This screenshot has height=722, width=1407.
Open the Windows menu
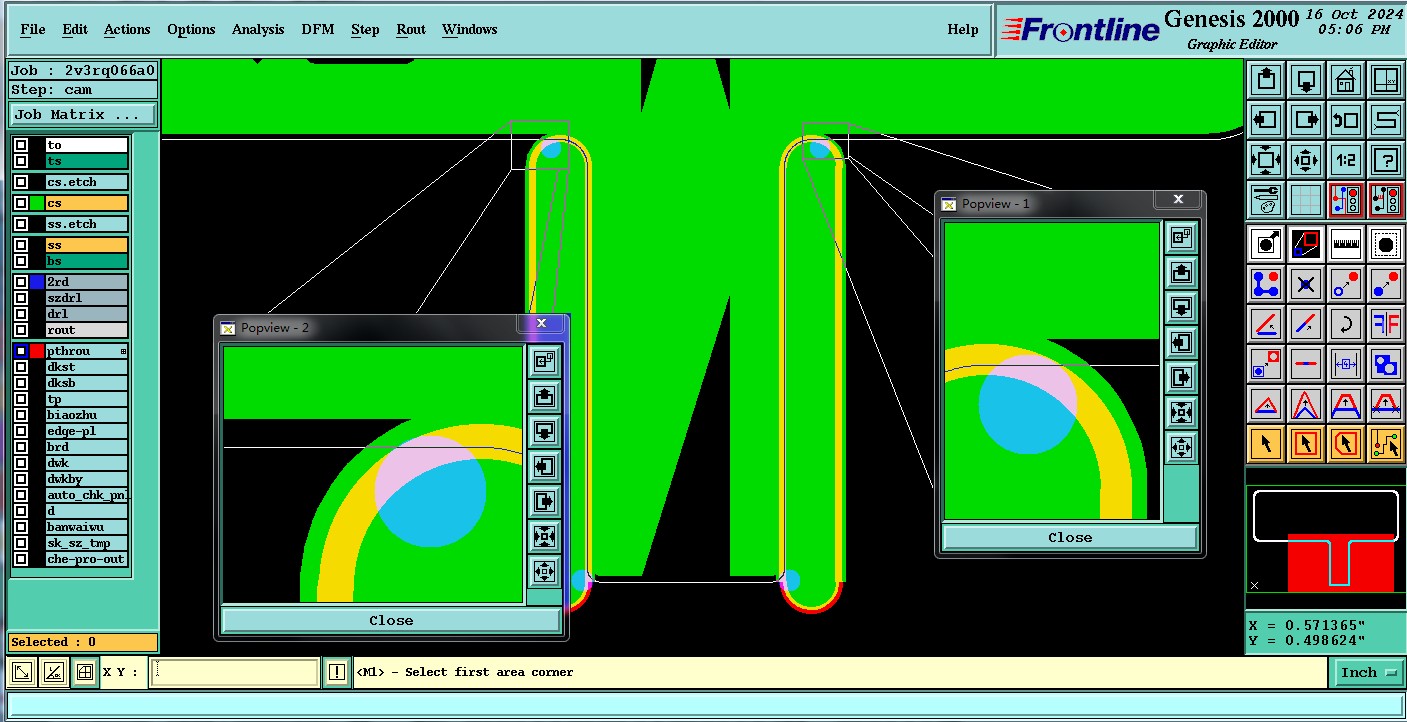[470, 29]
